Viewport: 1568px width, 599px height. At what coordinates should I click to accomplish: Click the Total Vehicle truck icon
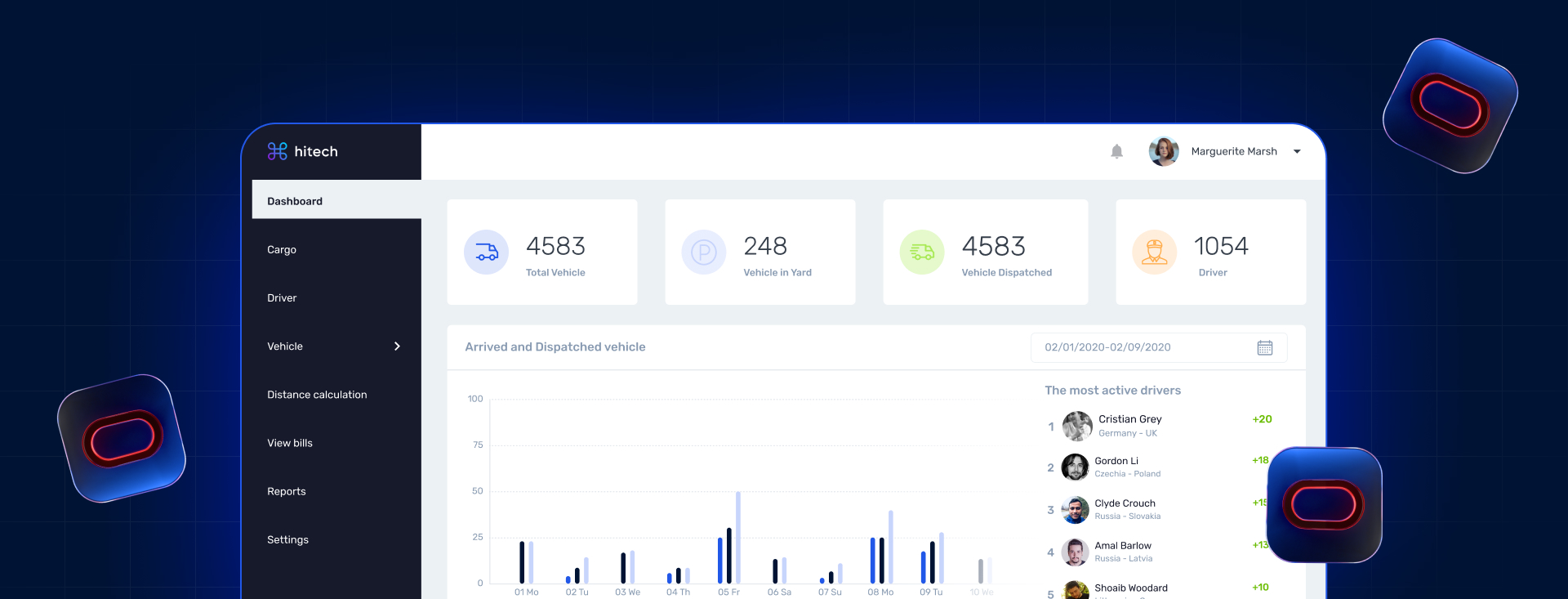click(x=487, y=252)
